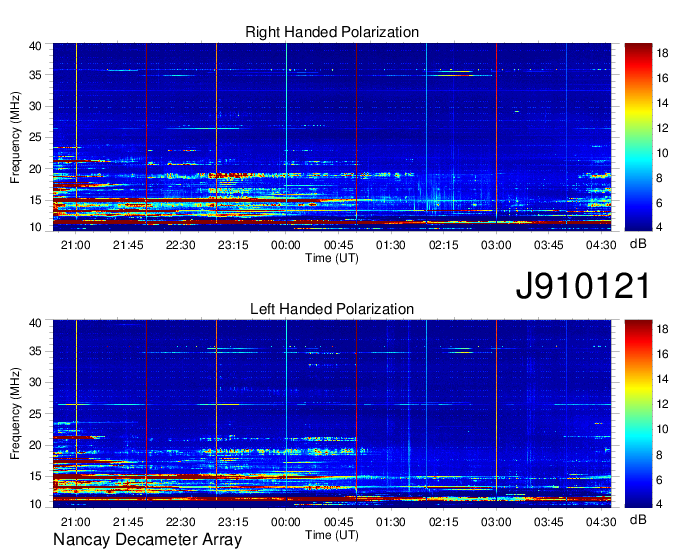This screenshot has width=680, height=552.
Task: Click the J910121 observation label
Action: [583, 286]
